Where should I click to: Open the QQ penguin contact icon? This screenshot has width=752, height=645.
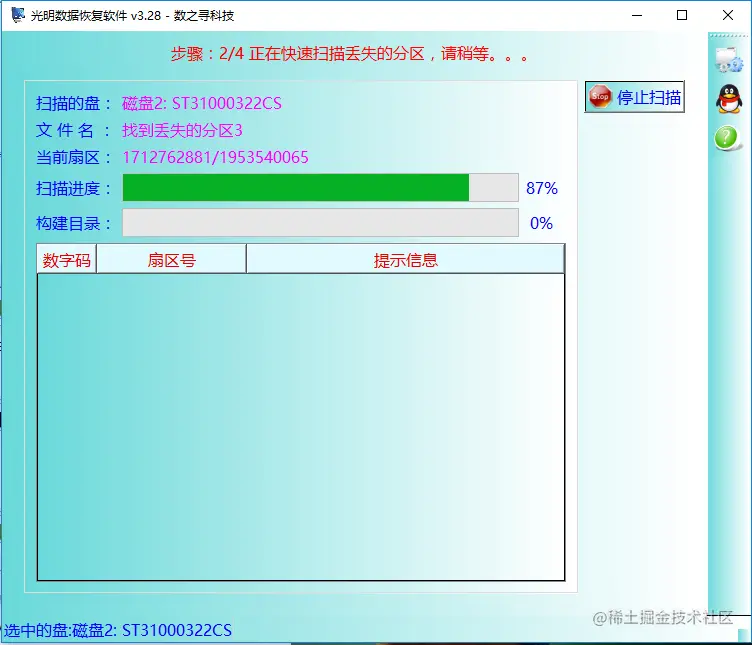pos(729,99)
